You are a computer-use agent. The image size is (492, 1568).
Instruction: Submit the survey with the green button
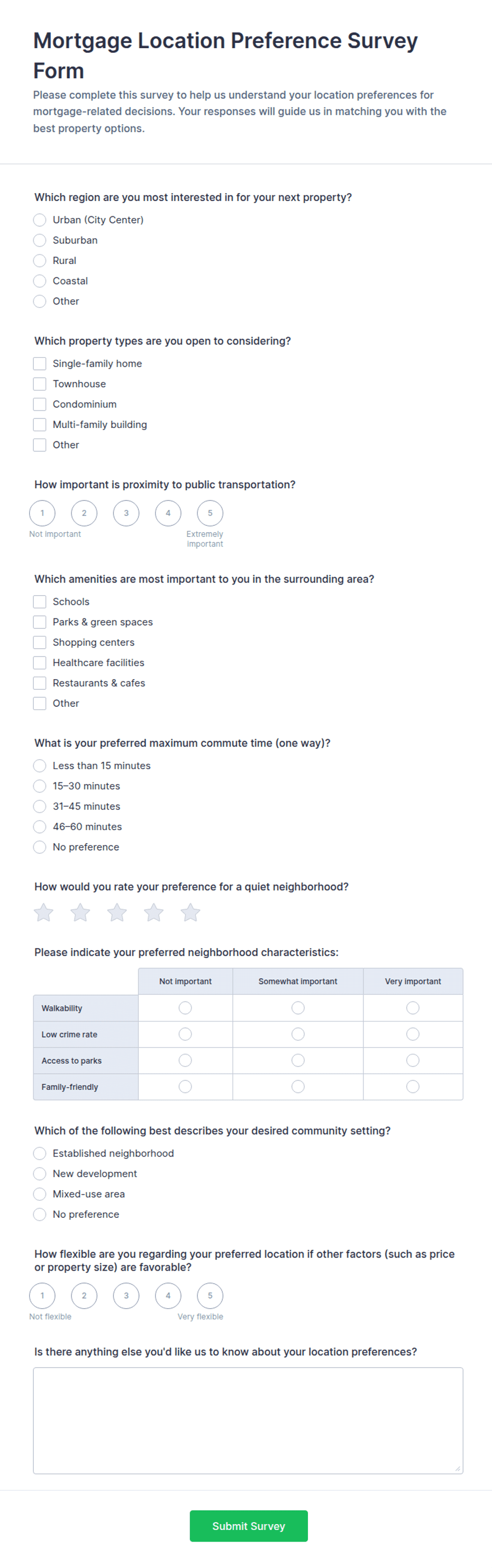point(249,1526)
